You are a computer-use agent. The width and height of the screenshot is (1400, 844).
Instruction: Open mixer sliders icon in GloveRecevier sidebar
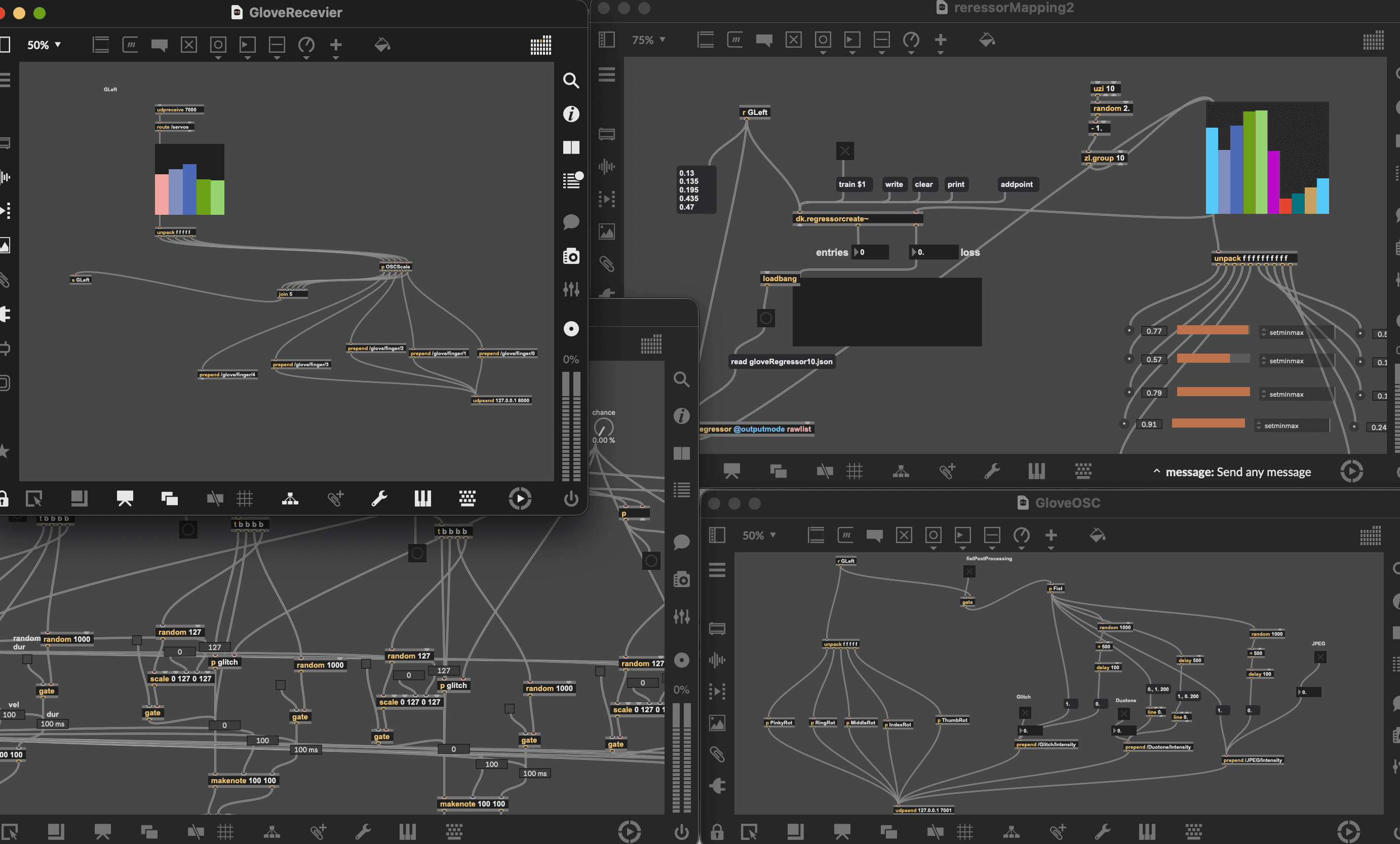570,290
